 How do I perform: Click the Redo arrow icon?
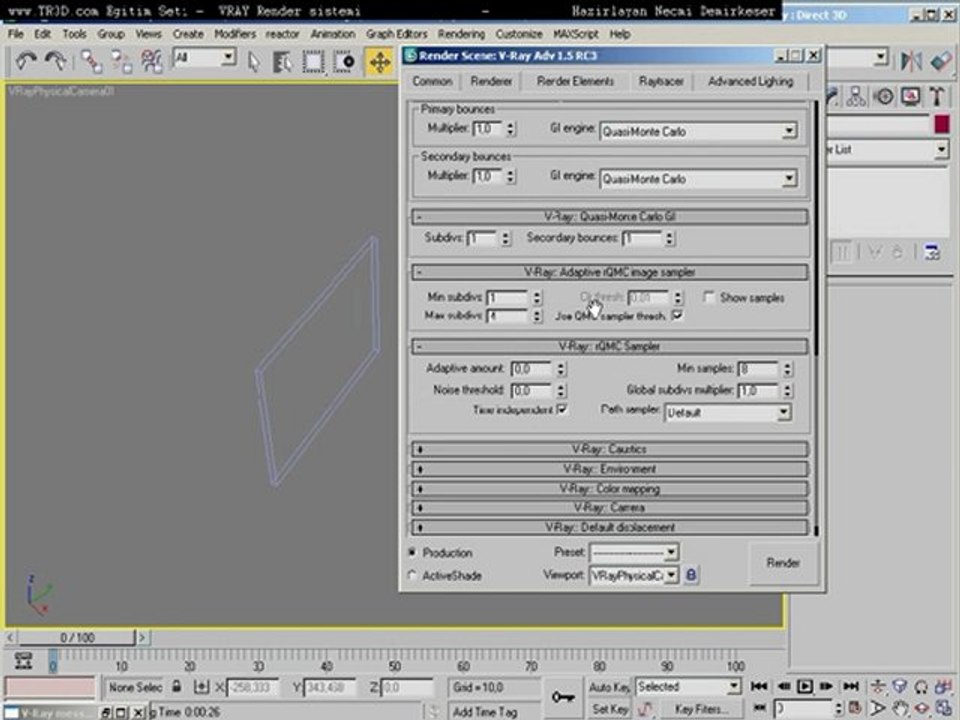[x=56, y=61]
